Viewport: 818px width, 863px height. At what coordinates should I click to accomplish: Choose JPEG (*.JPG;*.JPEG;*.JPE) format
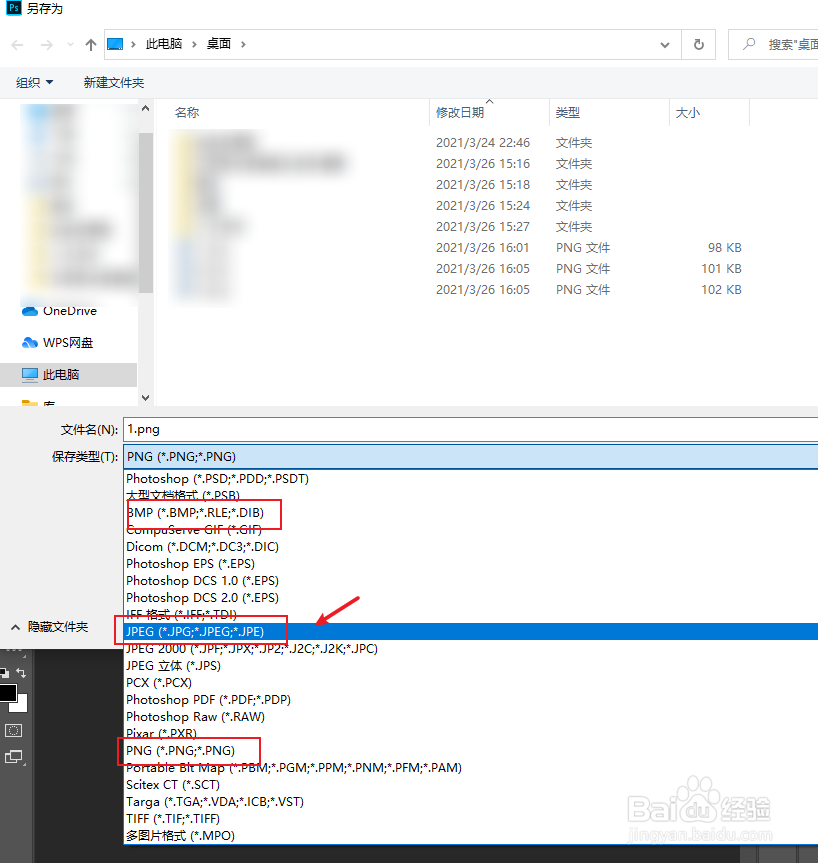pyautogui.click(x=471, y=632)
